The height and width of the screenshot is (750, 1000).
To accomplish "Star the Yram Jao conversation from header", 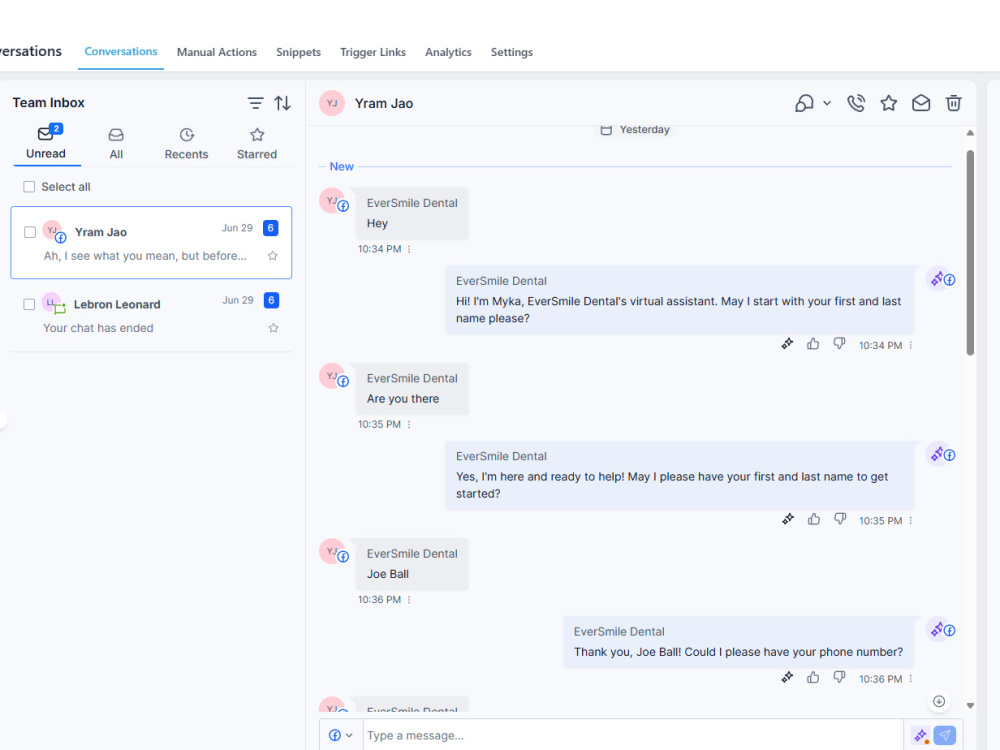I will point(888,103).
